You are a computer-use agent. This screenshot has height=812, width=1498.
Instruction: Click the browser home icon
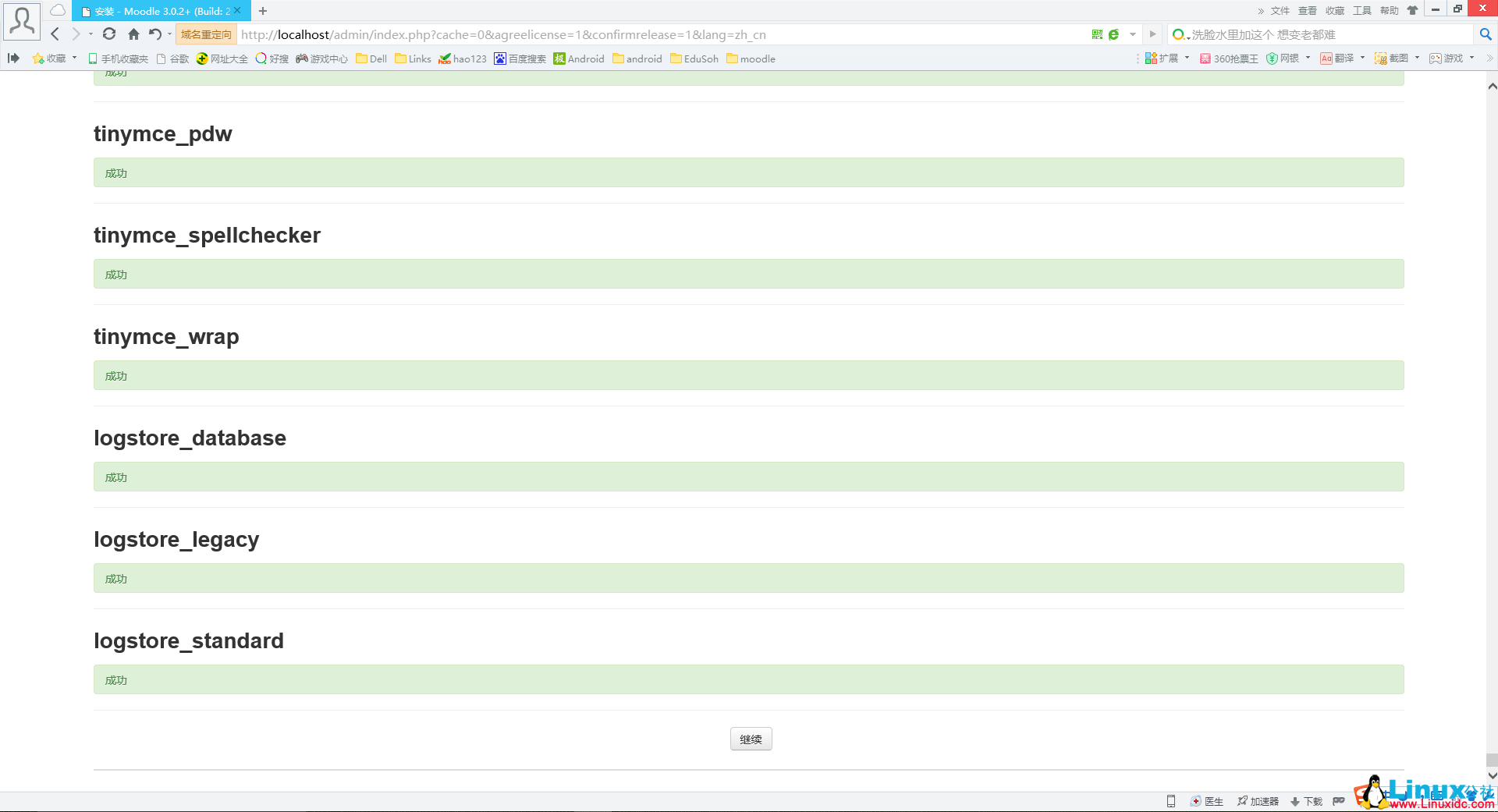coord(133,34)
